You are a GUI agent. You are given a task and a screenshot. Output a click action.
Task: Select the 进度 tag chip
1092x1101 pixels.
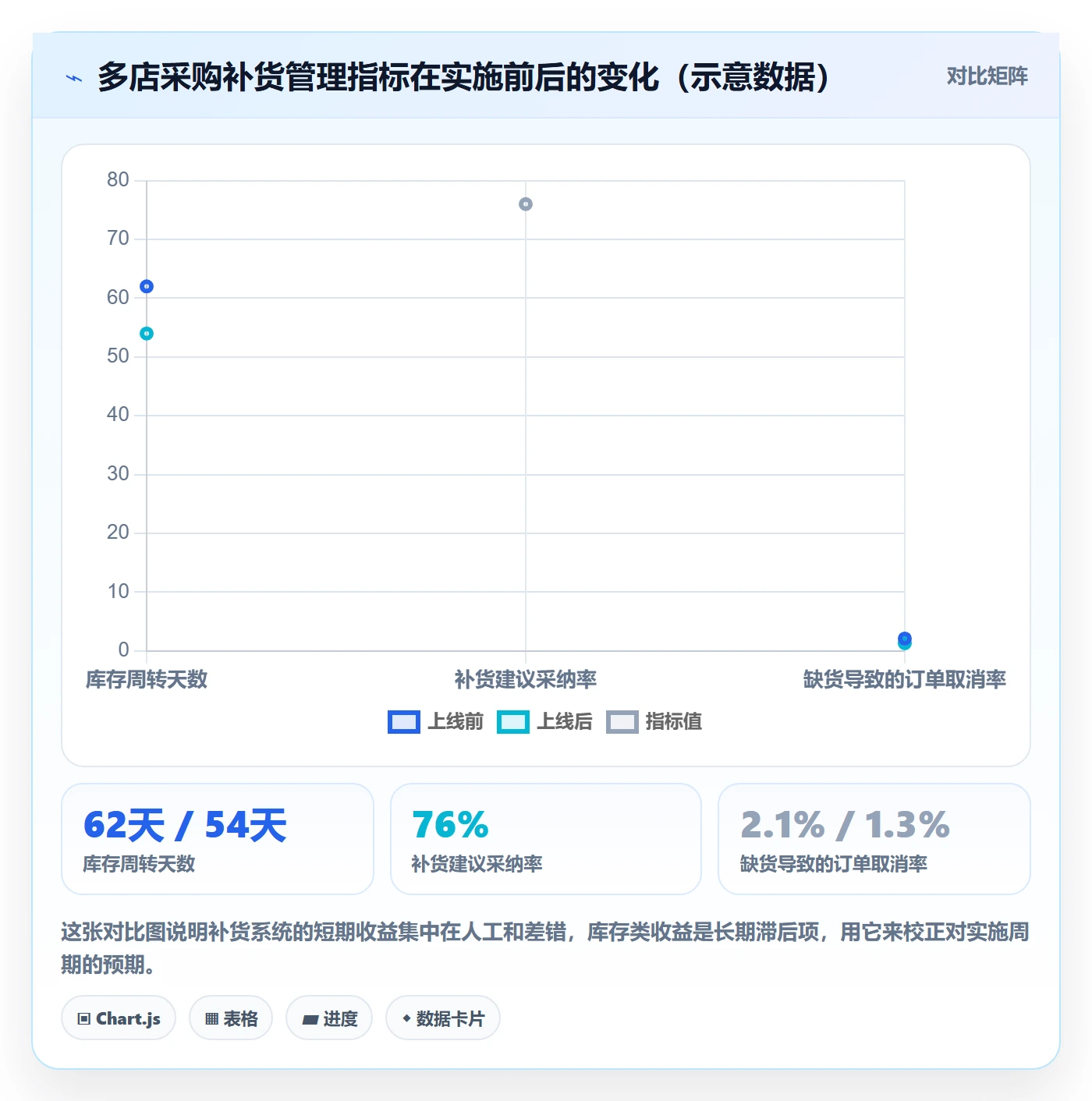pos(329,1018)
